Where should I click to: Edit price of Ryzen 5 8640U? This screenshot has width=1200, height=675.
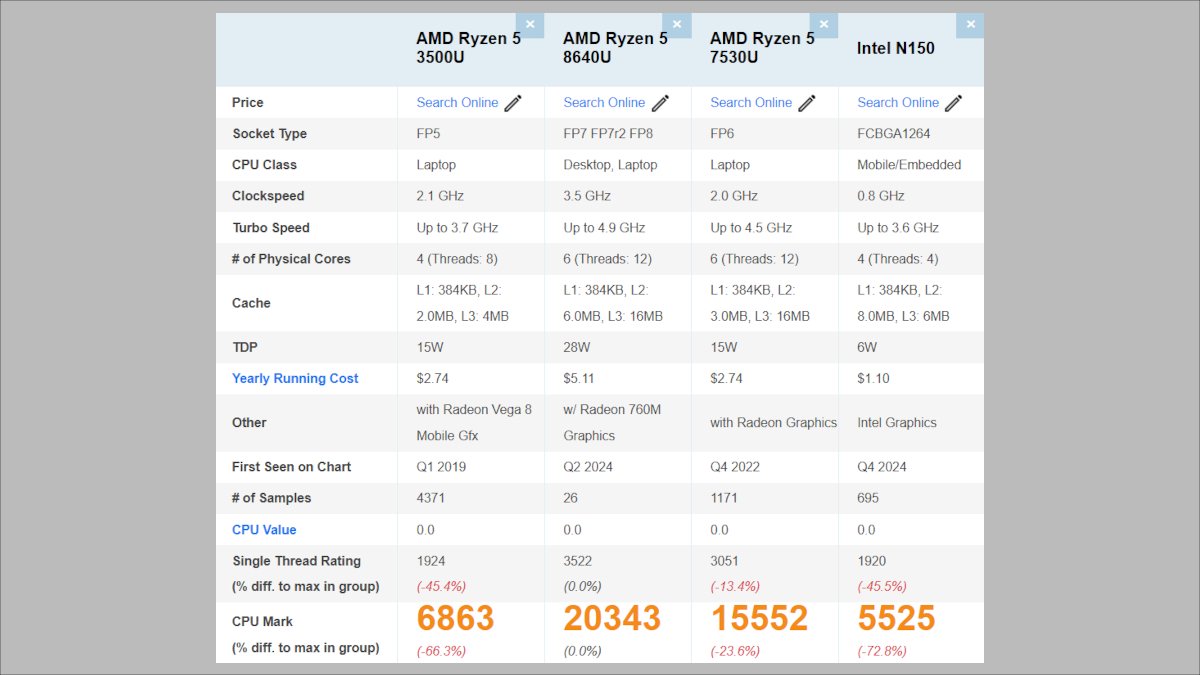pyautogui.click(x=660, y=103)
